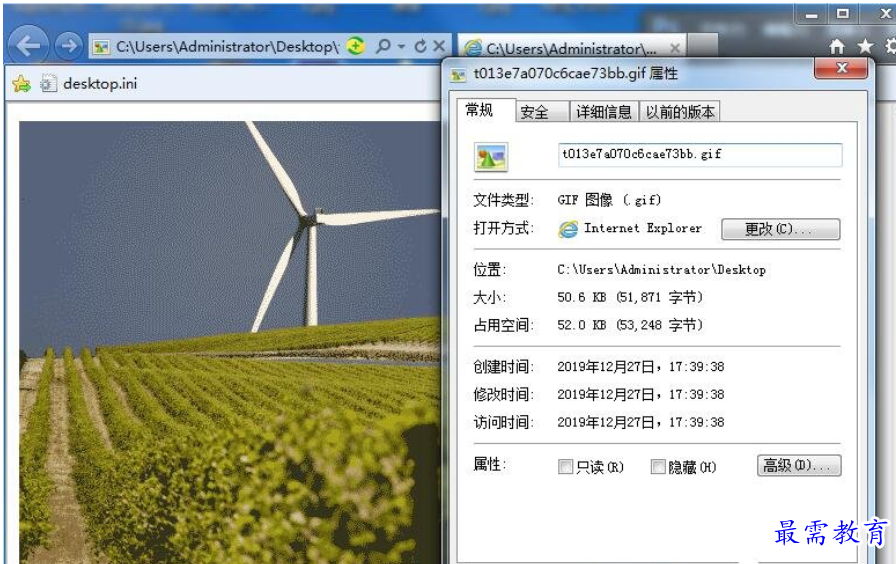
Task: Click the IE logo on the second browser tab
Action: point(473,48)
